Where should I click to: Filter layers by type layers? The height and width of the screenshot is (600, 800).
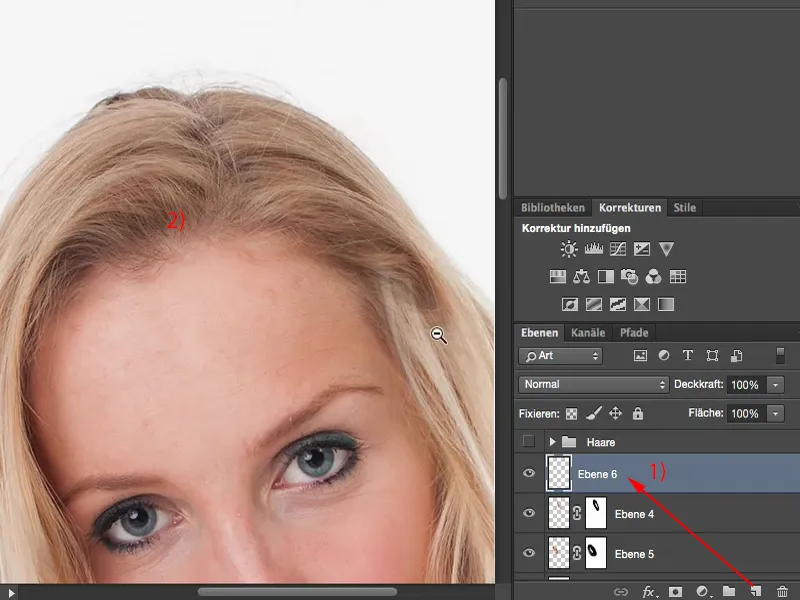pyautogui.click(x=688, y=356)
